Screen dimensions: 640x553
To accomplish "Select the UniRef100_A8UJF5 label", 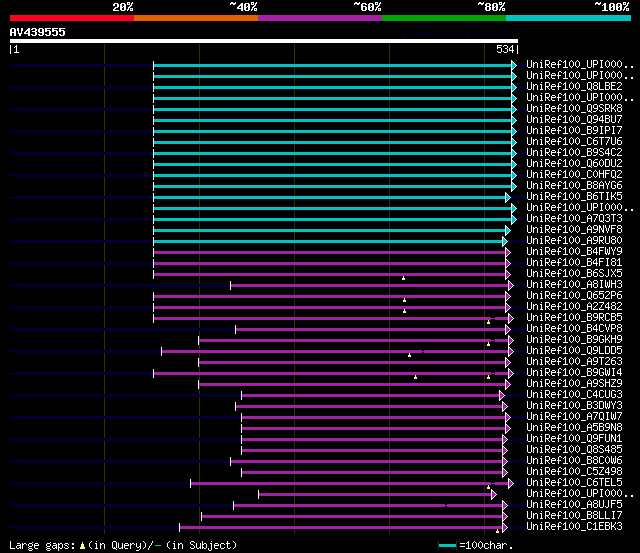I will coord(574,505).
